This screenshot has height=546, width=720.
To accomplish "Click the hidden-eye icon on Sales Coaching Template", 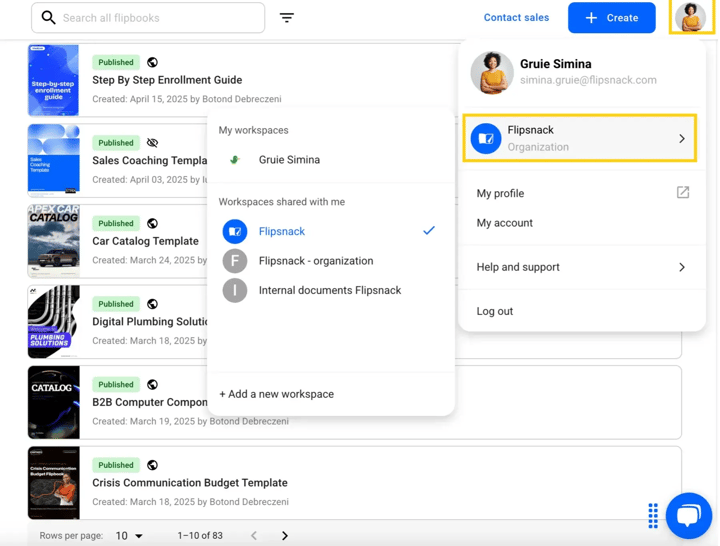I will (152, 143).
